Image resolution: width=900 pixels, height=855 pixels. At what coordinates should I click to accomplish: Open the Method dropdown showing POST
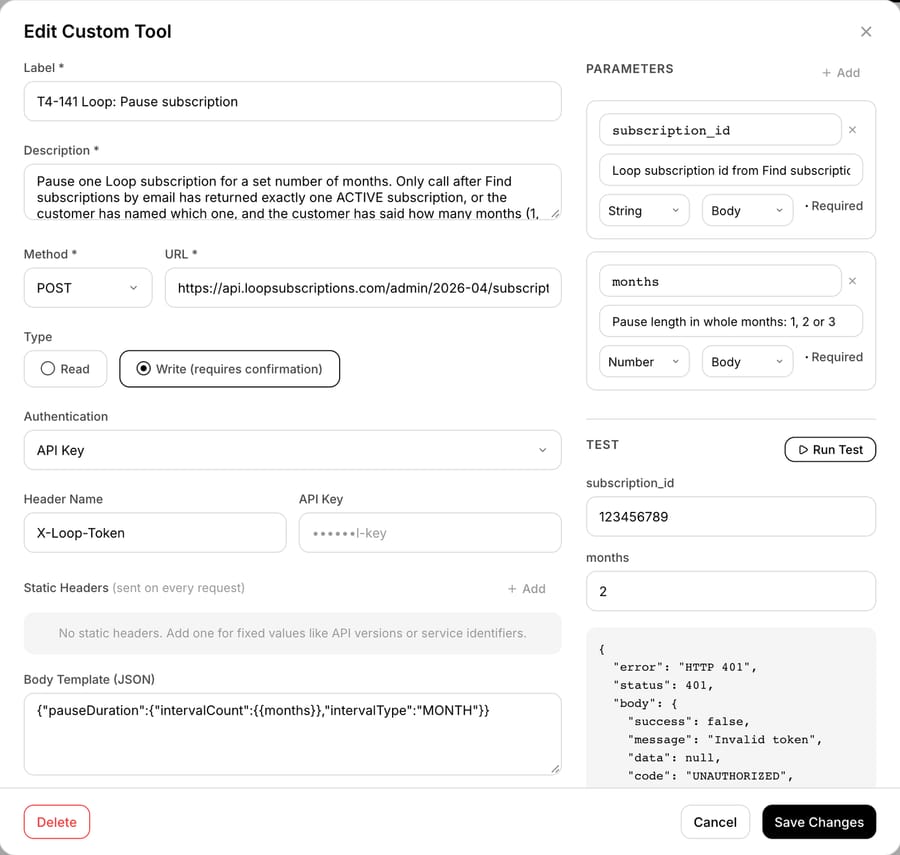click(88, 287)
